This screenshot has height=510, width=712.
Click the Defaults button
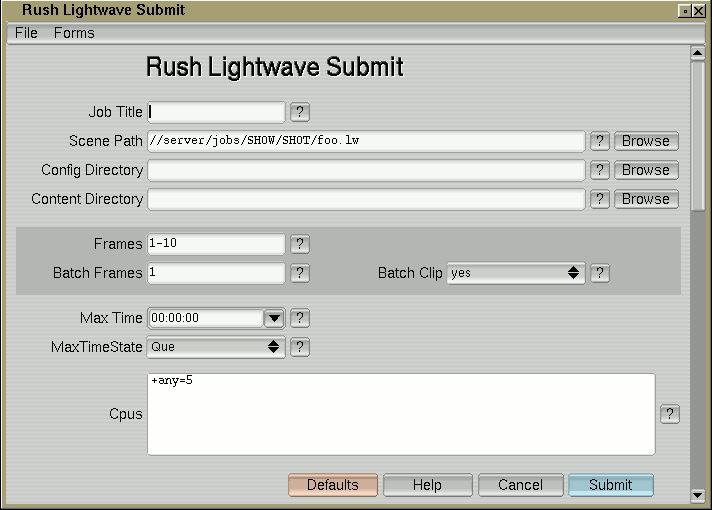tap(333, 485)
